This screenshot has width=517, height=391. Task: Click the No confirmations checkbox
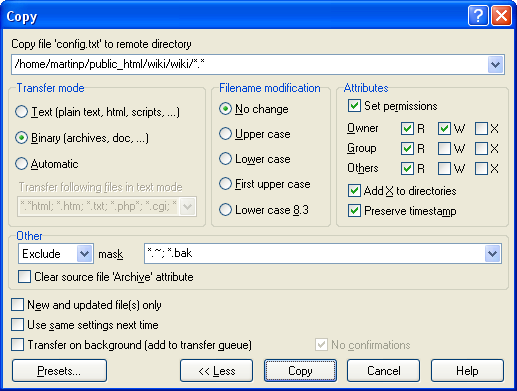point(321,345)
